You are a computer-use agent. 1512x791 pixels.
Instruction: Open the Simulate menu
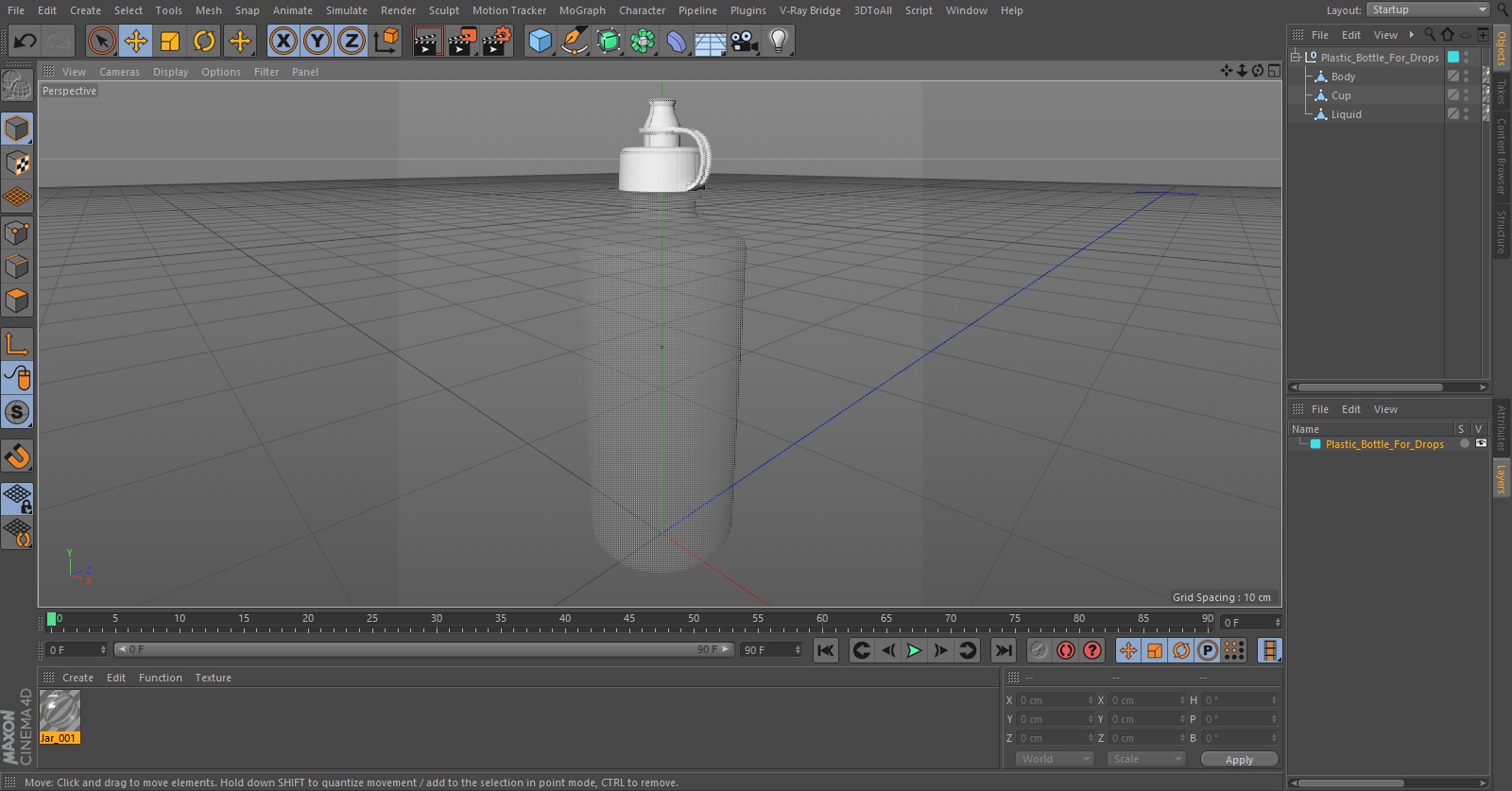347,10
